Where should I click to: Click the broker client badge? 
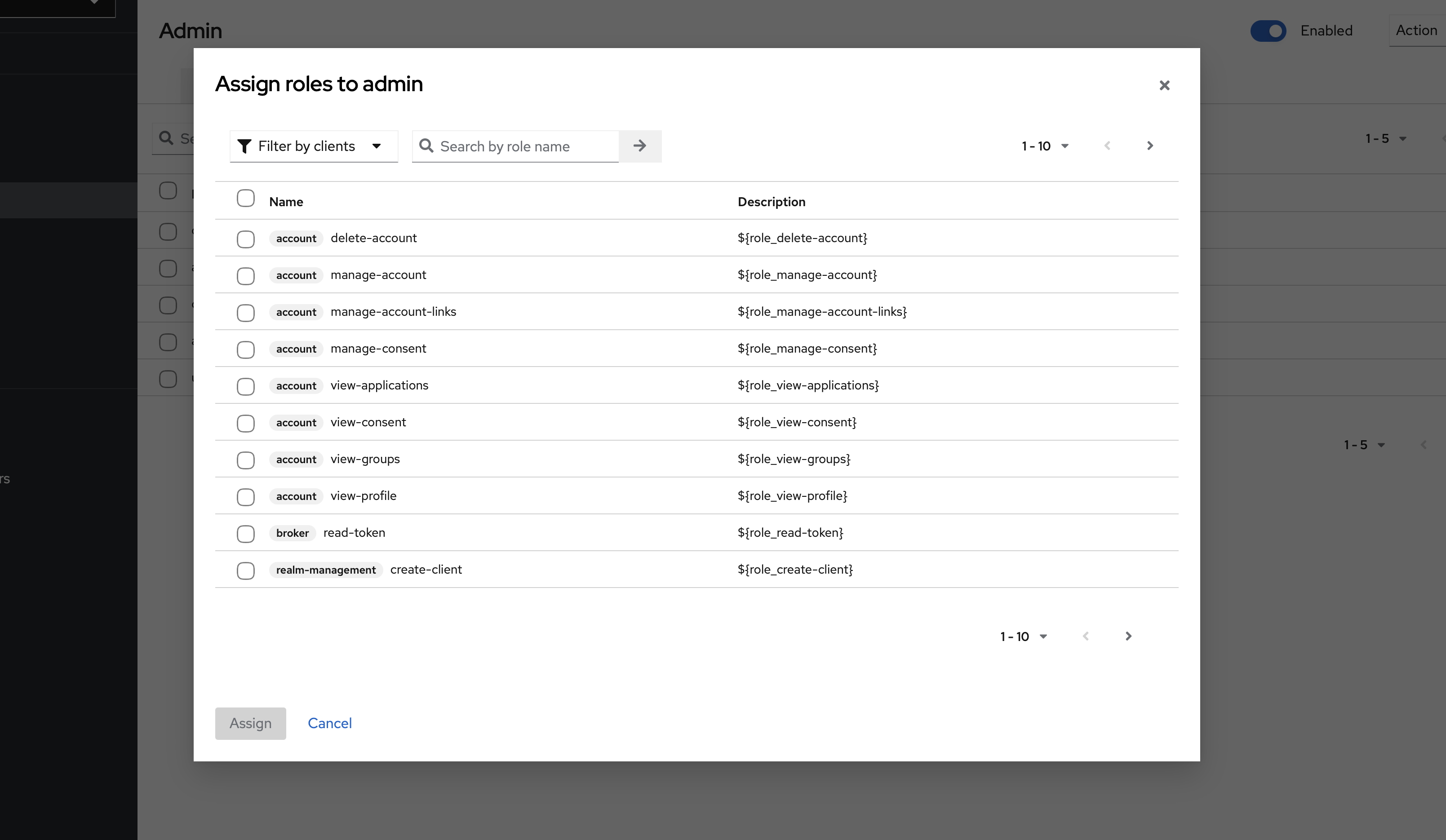pyautogui.click(x=293, y=533)
